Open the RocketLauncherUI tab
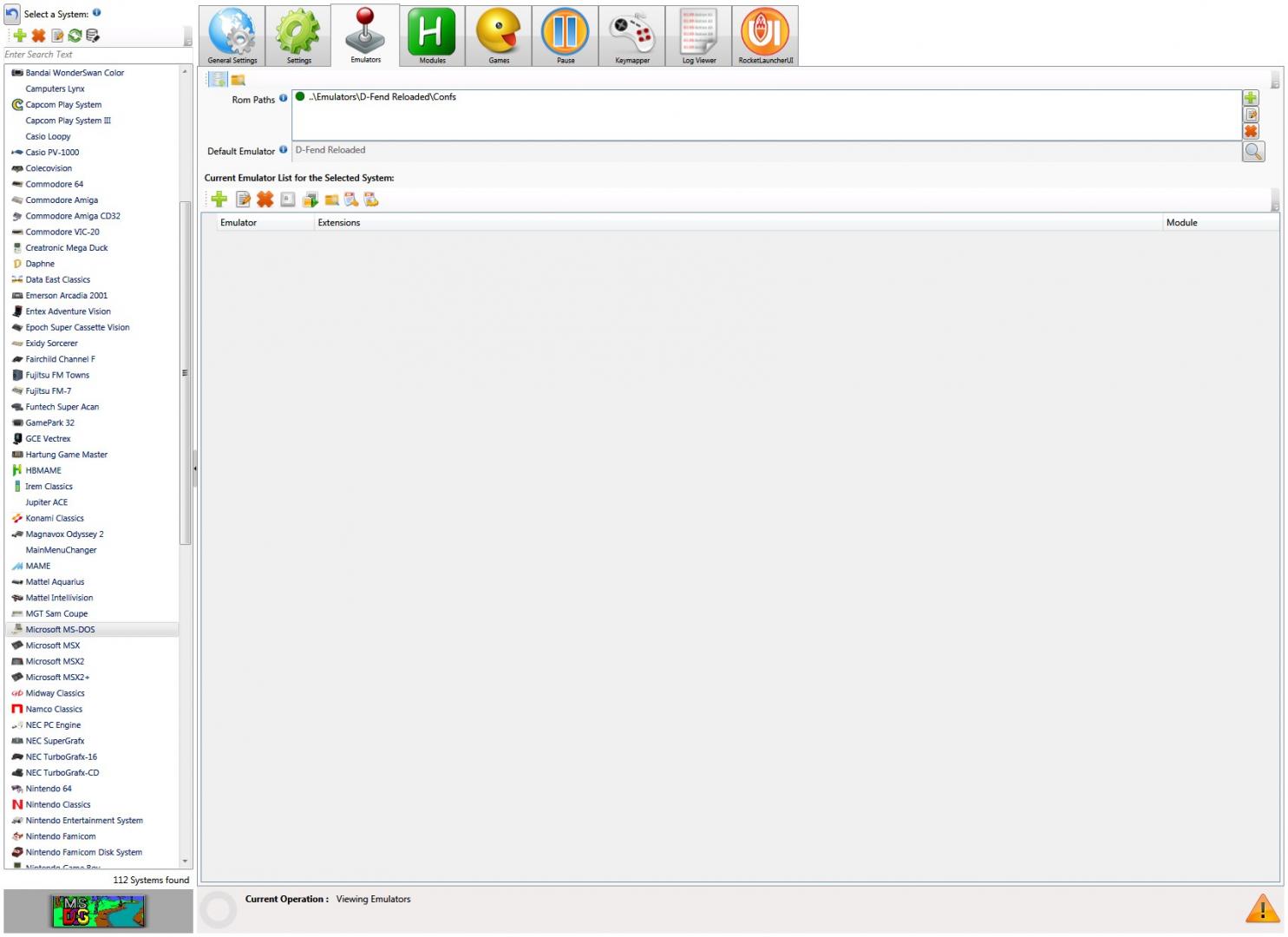This screenshot has width=1288, height=937. 766,36
